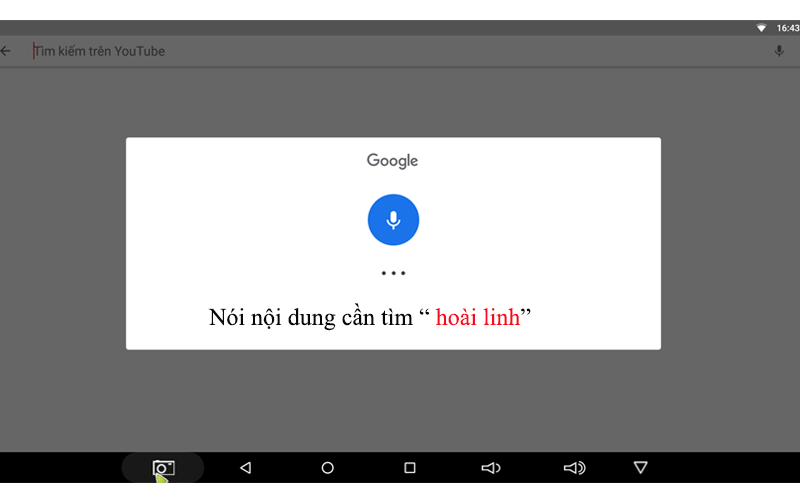Image resolution: width=800 pixels, height=500 pixels.
Task: Hide navigation bar with the down triangle icon
Action: (641, 467)
